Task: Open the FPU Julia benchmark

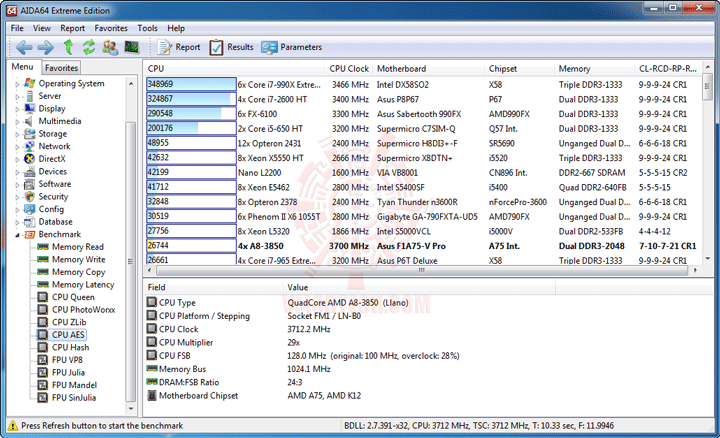Action: tap(68, 372)
